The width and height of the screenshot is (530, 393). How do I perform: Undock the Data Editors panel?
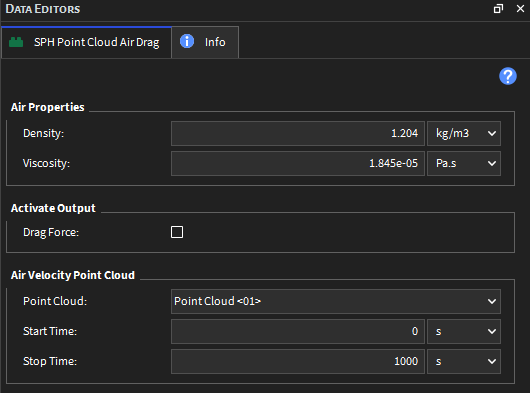click(498, 9)
